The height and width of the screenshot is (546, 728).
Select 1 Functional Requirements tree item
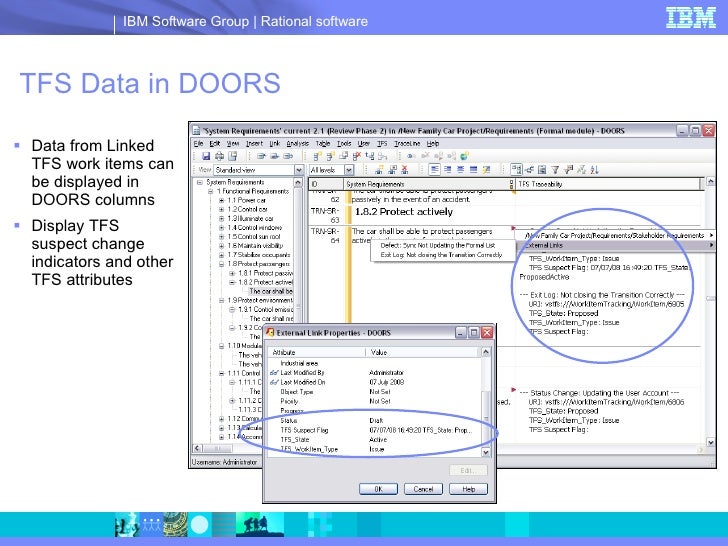253,191
